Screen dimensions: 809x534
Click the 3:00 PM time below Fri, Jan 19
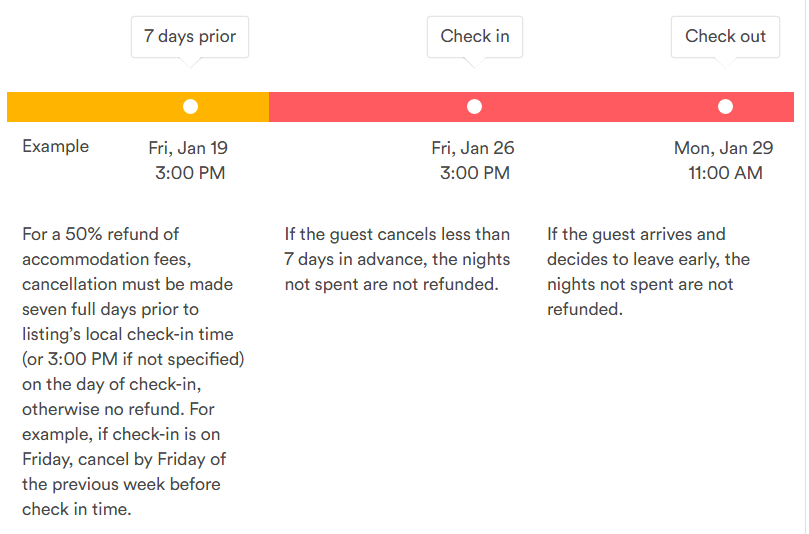190,173
